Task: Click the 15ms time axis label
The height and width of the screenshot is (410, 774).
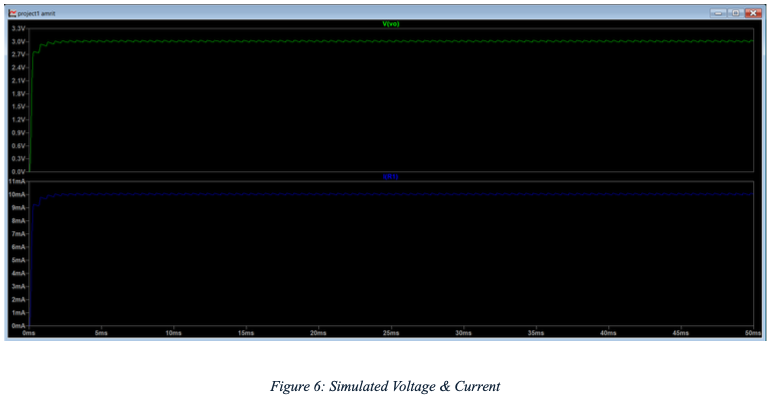Action: point(246,333)
